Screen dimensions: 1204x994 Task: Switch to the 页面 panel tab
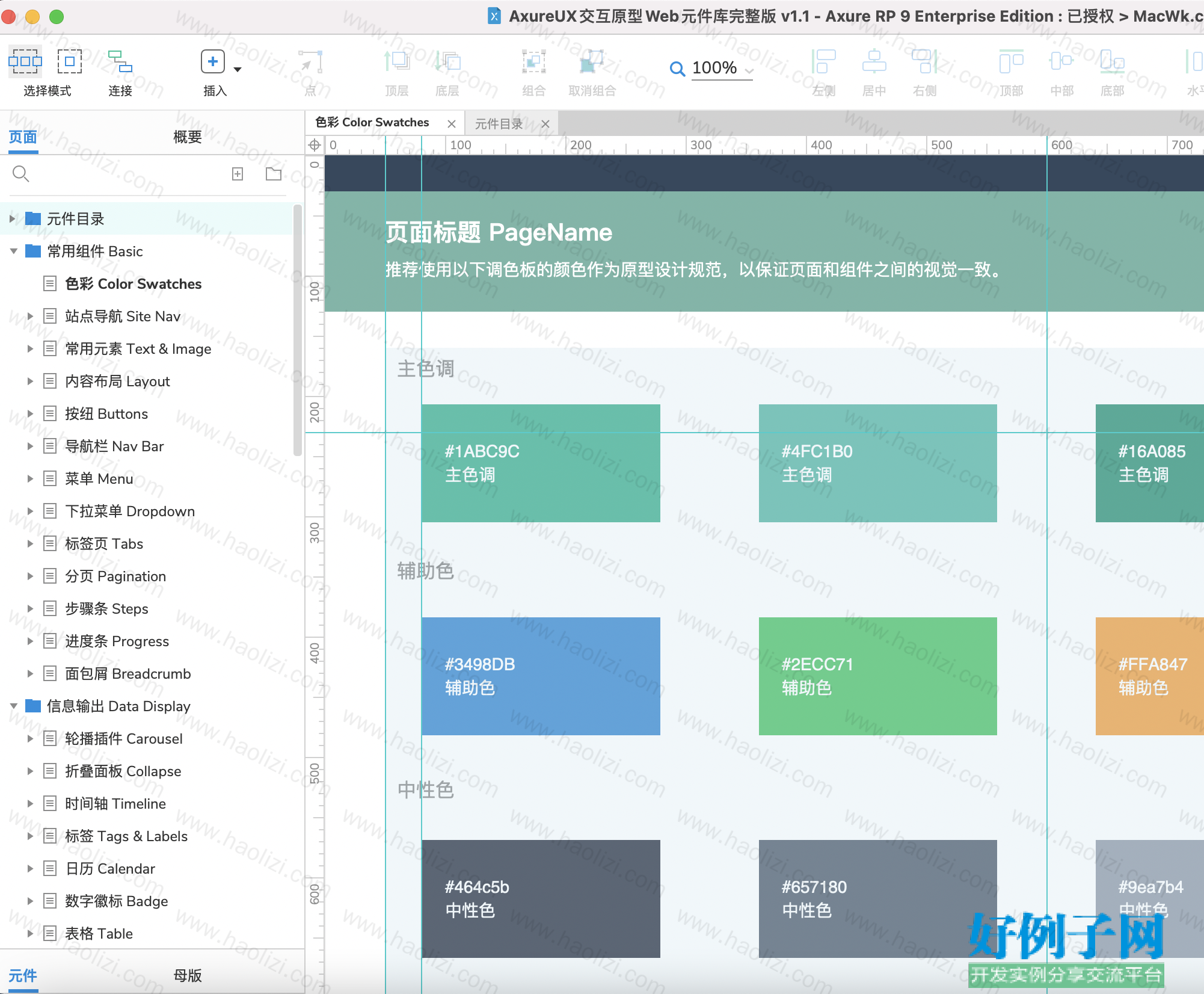pyautogui.click(x=23, y=137)
